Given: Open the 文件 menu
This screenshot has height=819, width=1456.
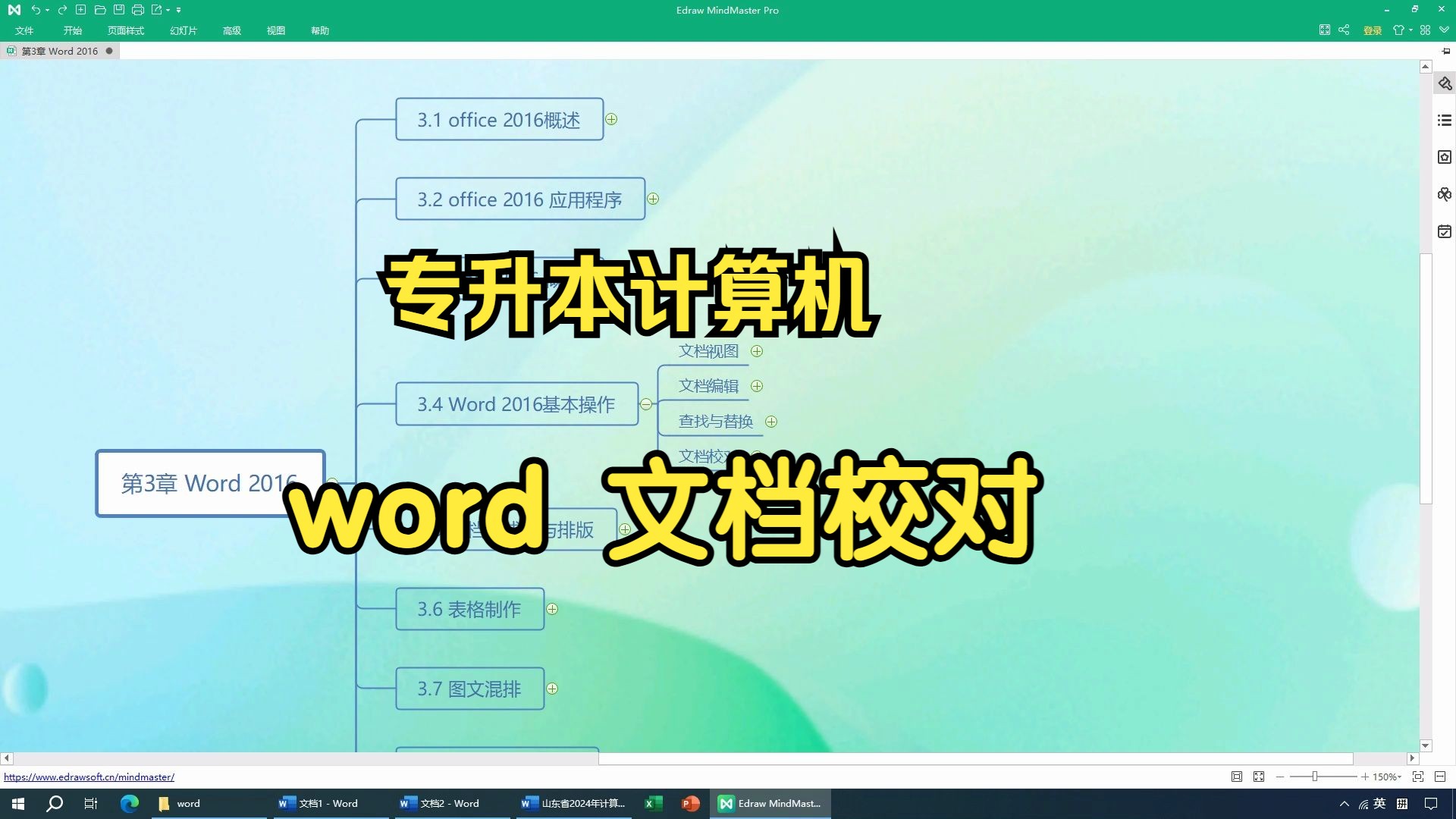Looking at the screenshot, I should tap(24, 30).
